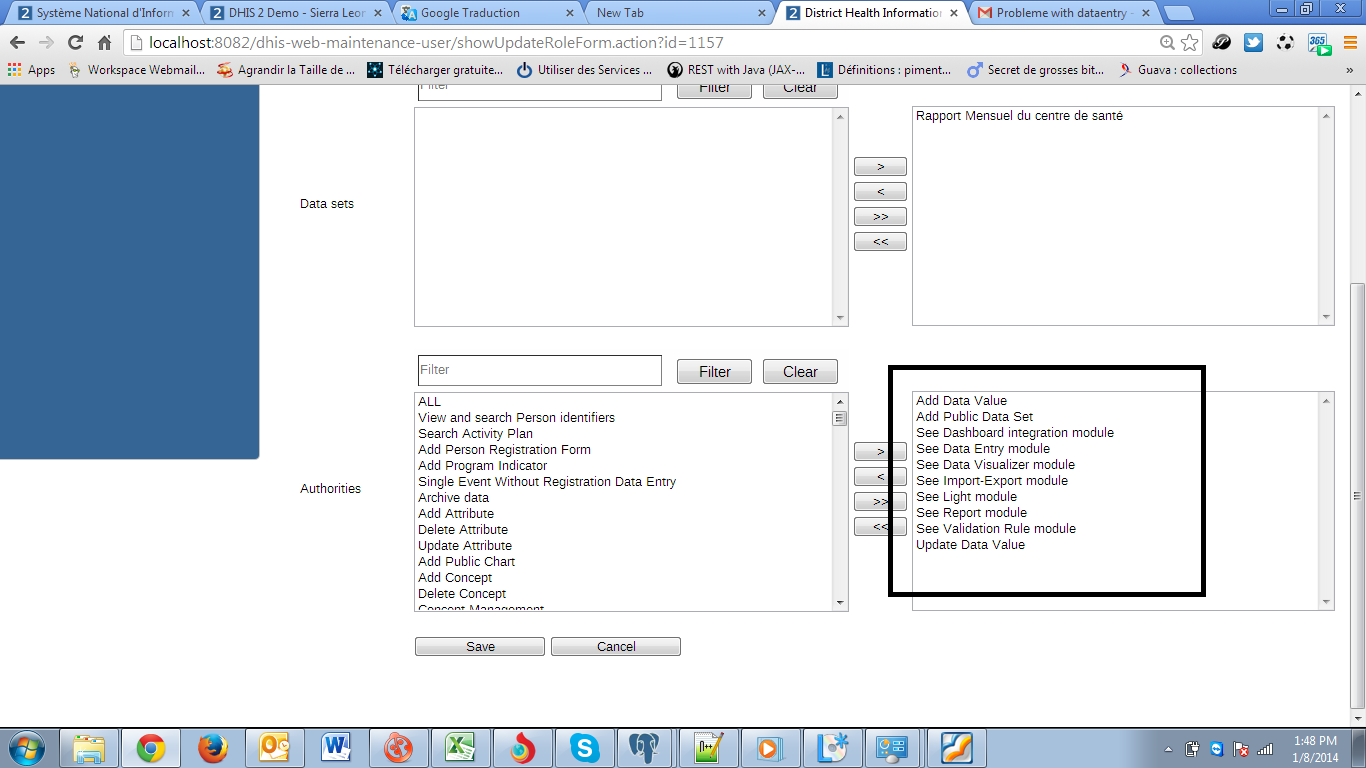Select Search Activity Plan authority
The height and width of the screenshot is (768, 1366).
pyautogui.click(x=475, y=434)
